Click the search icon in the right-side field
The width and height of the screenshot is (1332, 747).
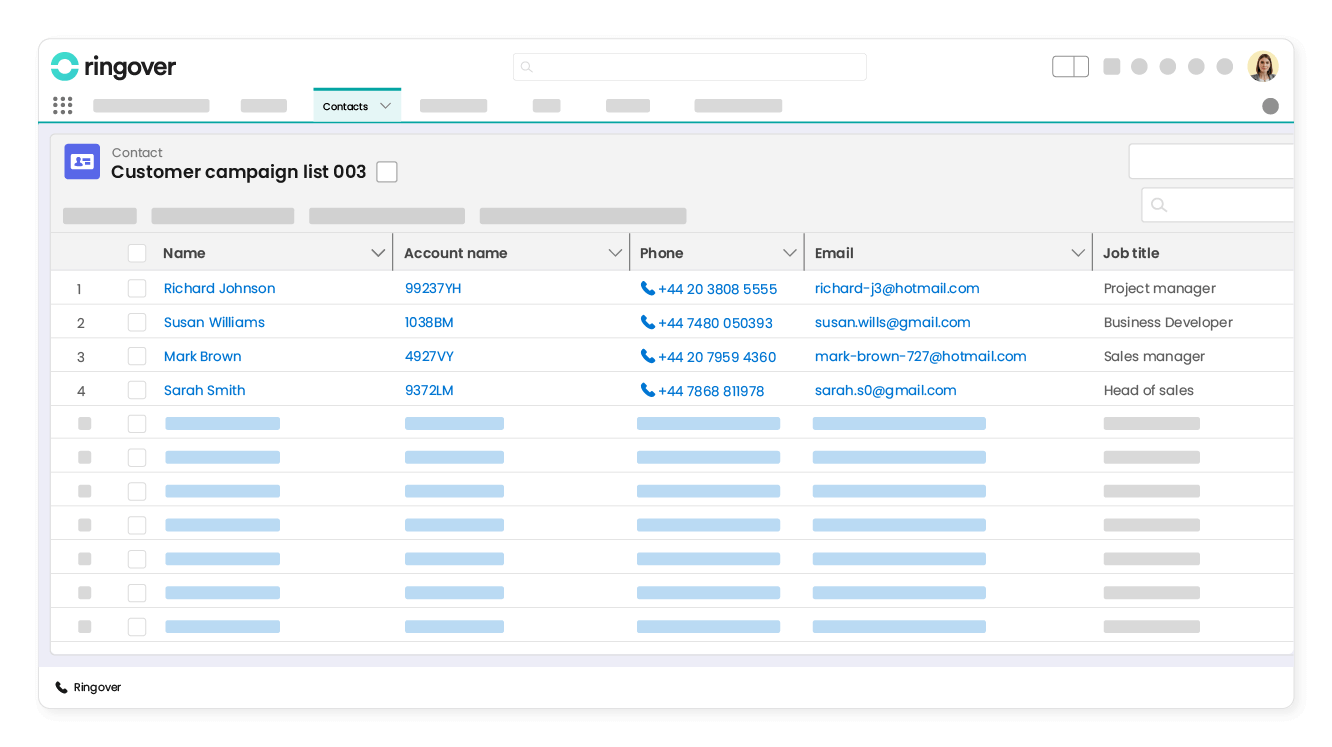click(1158, 204)
